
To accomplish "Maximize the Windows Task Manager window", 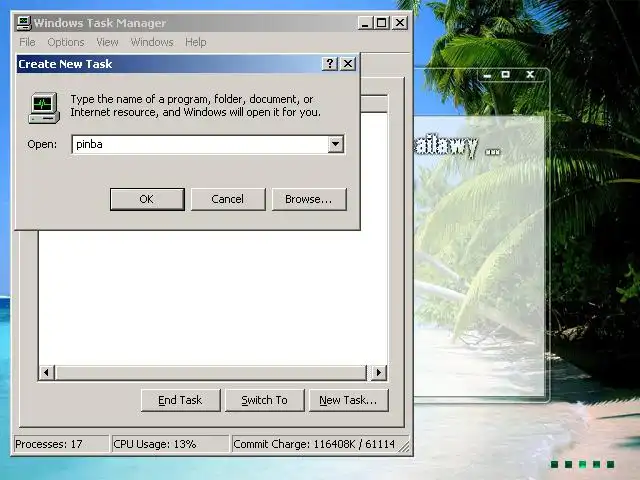I will point(382,23).
